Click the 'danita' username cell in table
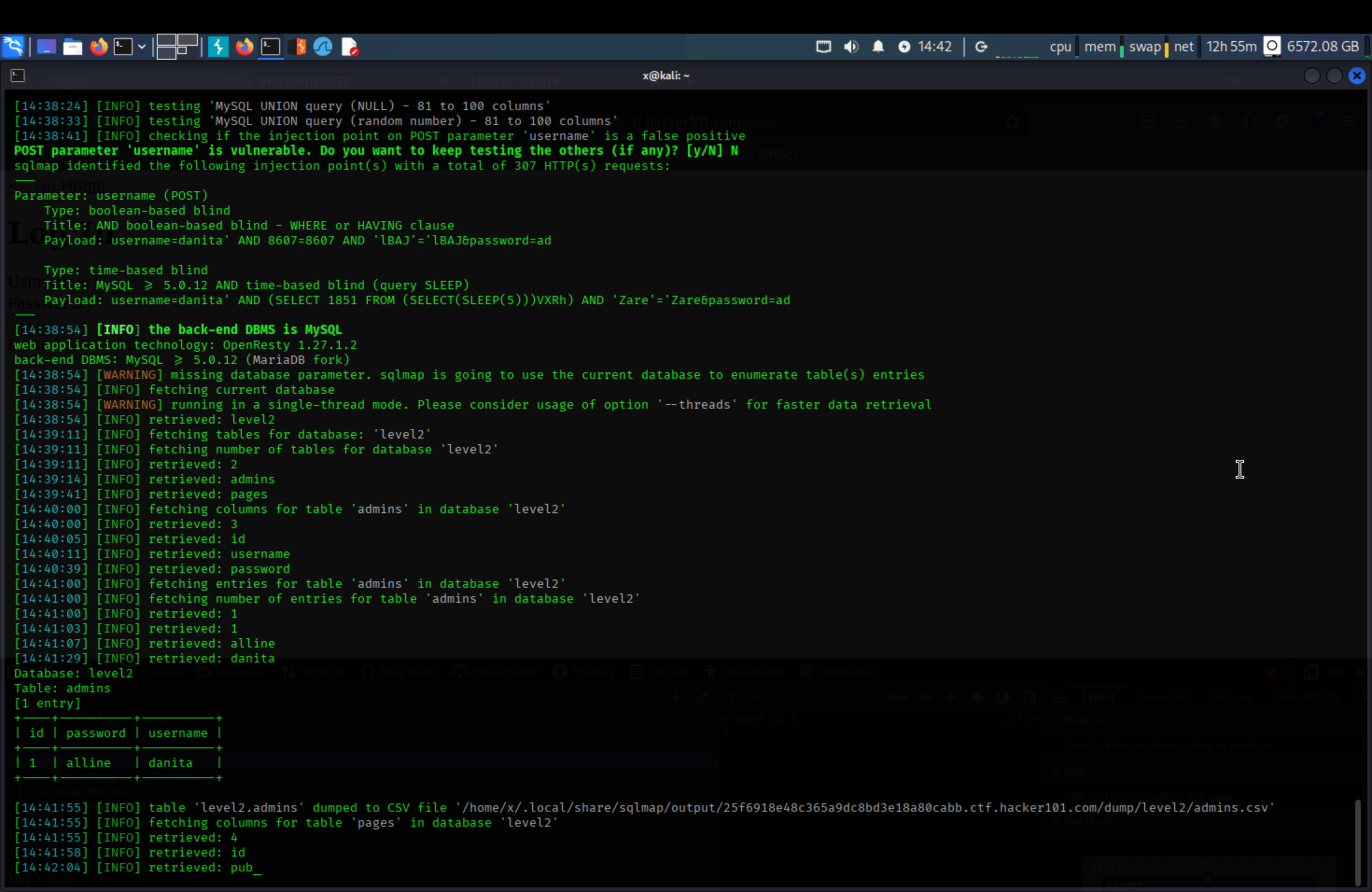 (171, 763)
